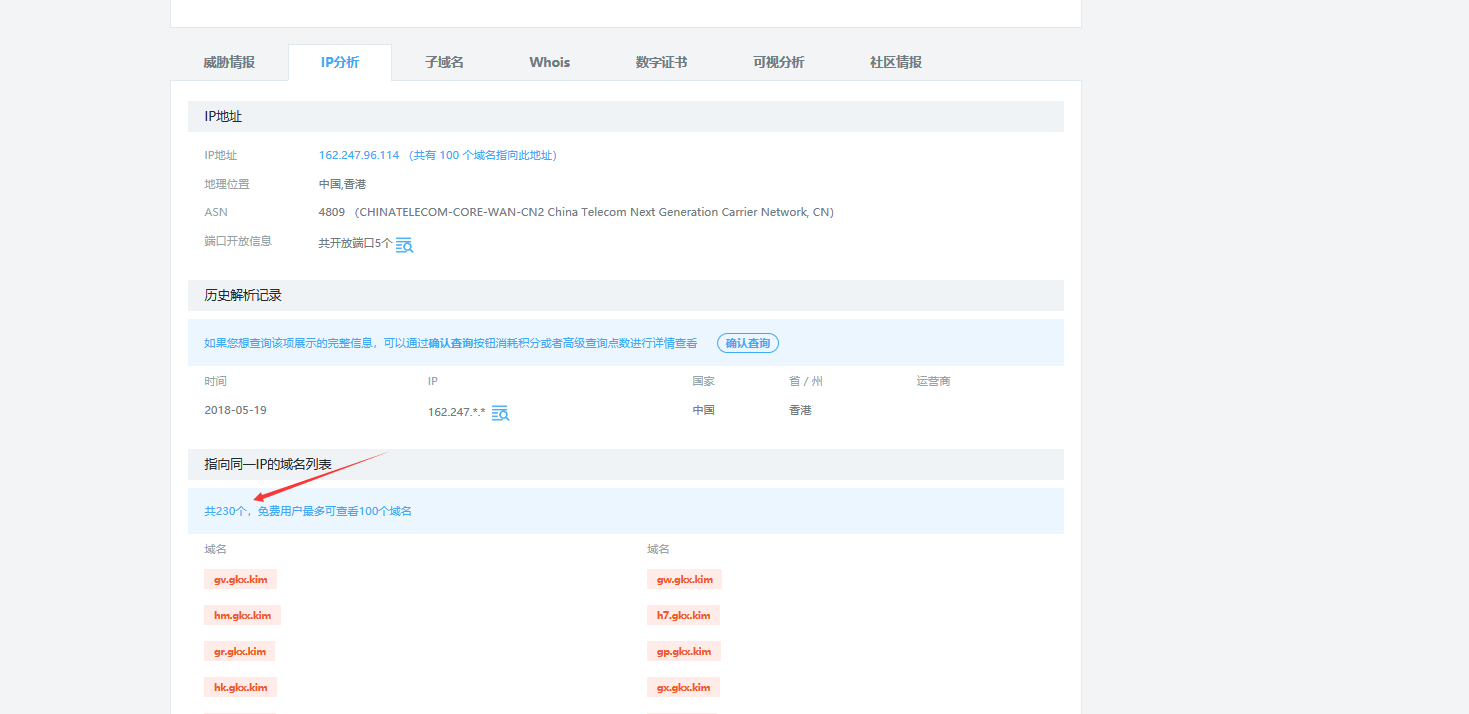Click the 省 / 州 column header
The image size is (1469, 714).
(x=806, y=381)
